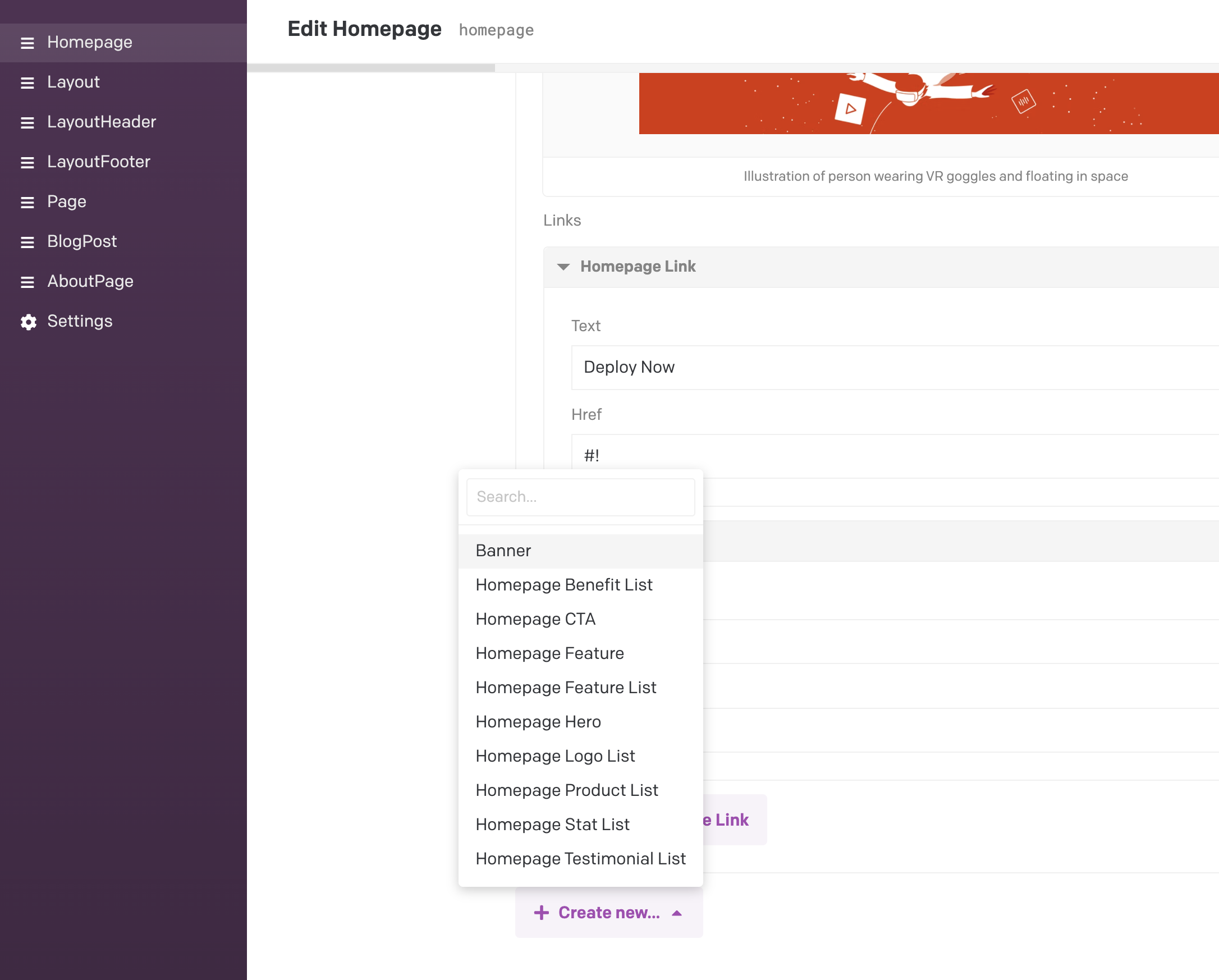This screenshot has width=1219, height=980.
Task: Click the Homepage collection list icon
Action: click(27, 43)
